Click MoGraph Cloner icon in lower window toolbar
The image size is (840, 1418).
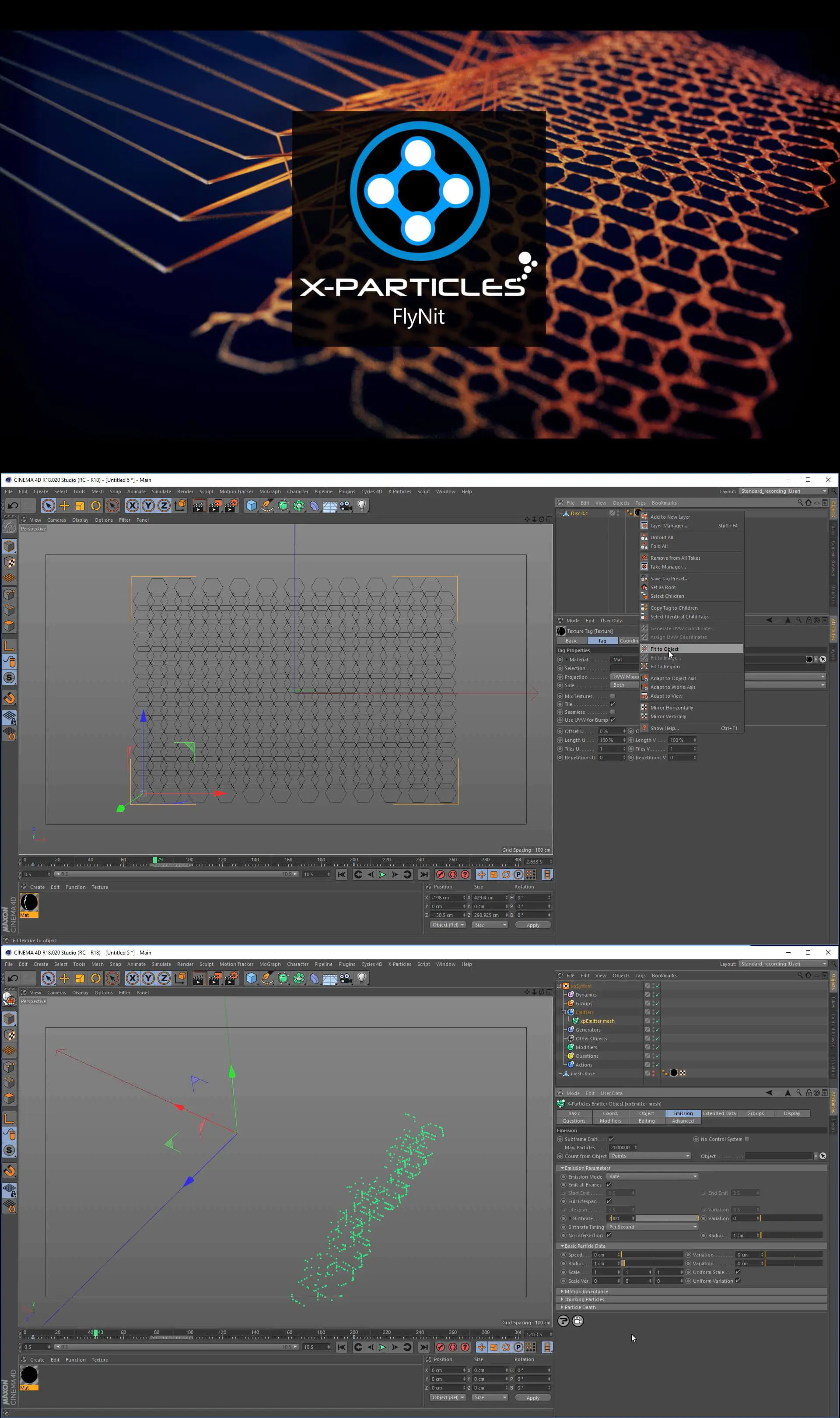click(x=299, y=978)
